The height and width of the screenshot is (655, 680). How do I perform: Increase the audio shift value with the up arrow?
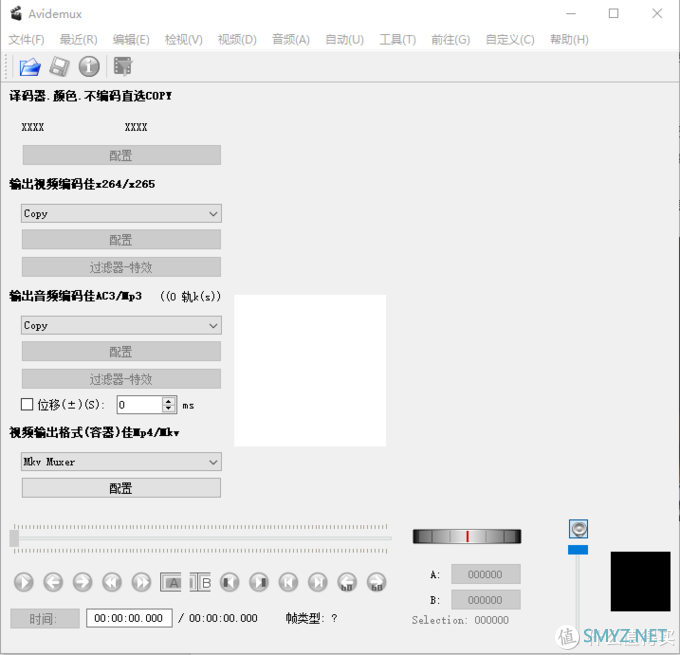point(169,401)
